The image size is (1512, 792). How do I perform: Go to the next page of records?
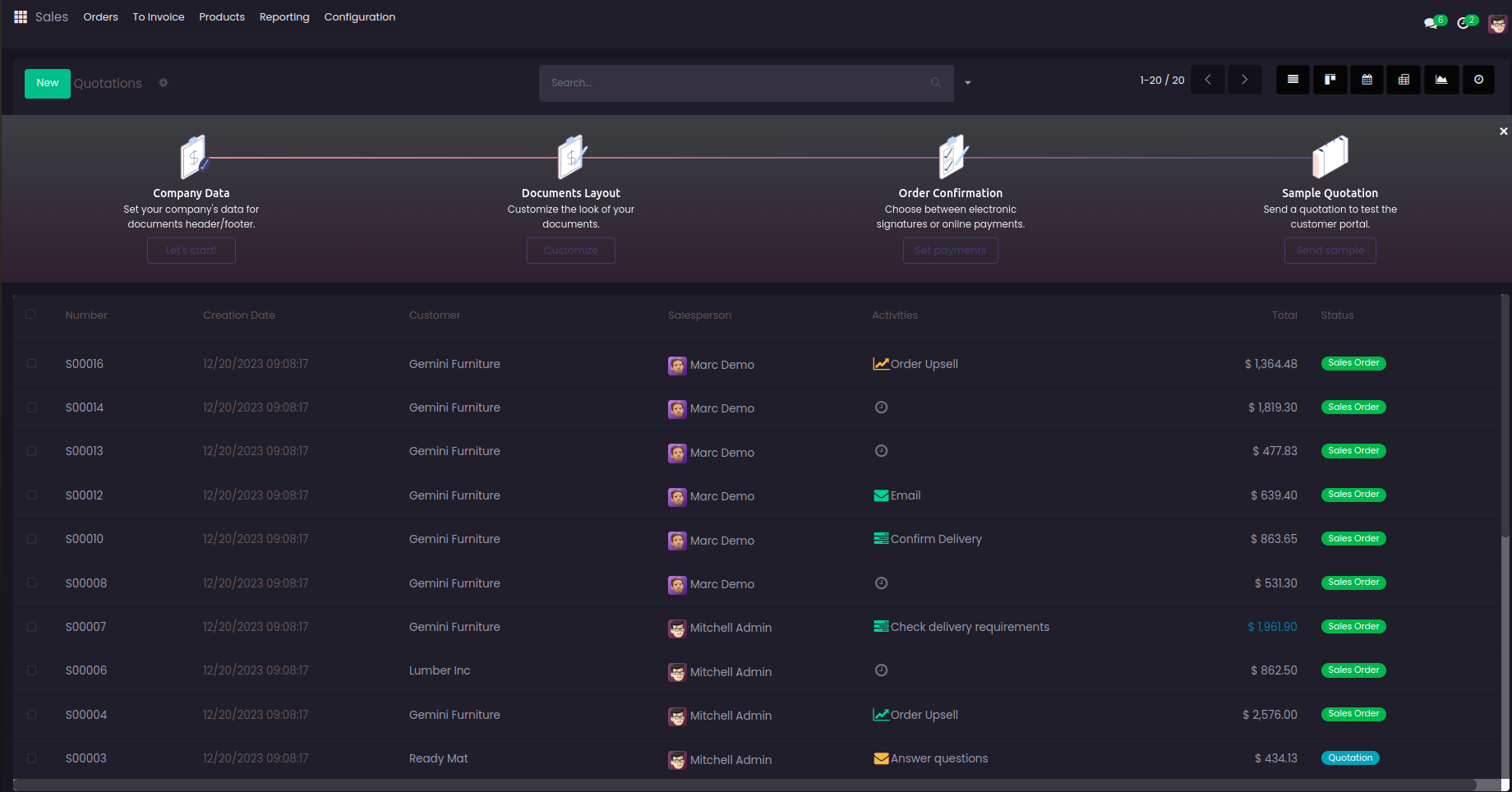tap(1244, 80)
